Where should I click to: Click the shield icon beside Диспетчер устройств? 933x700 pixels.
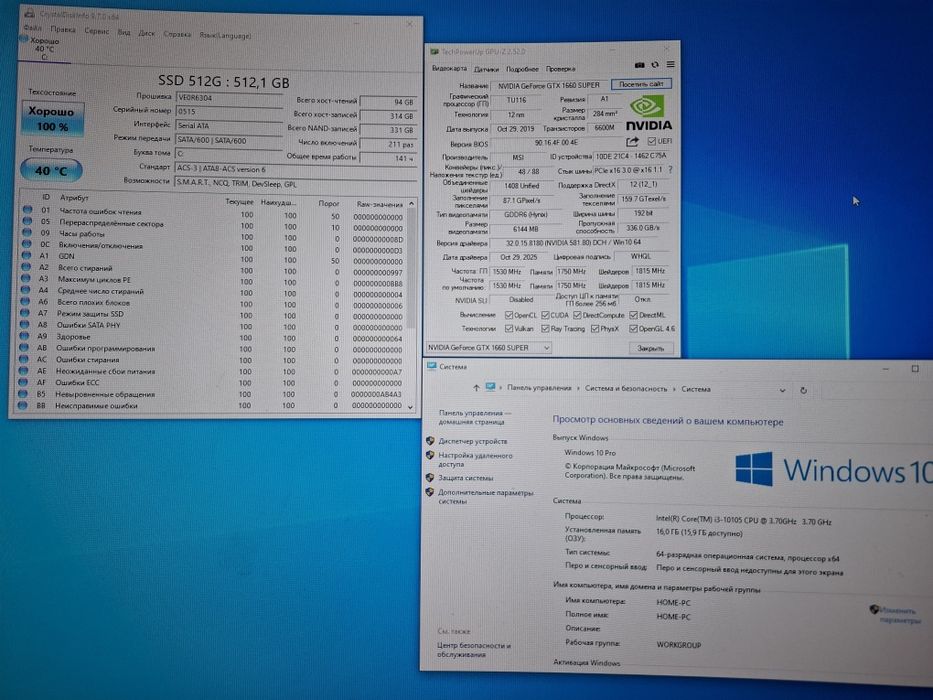(x=430, y=441)
